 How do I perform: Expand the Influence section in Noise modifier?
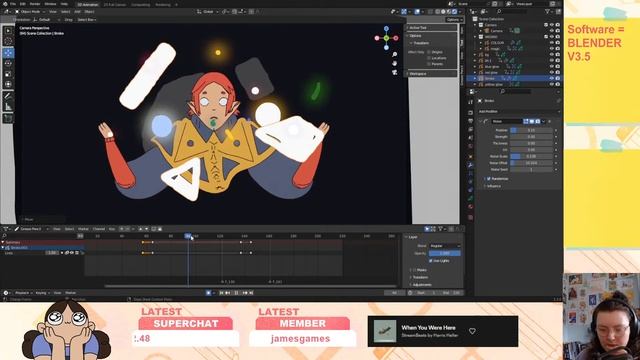(x=493, y=186)
